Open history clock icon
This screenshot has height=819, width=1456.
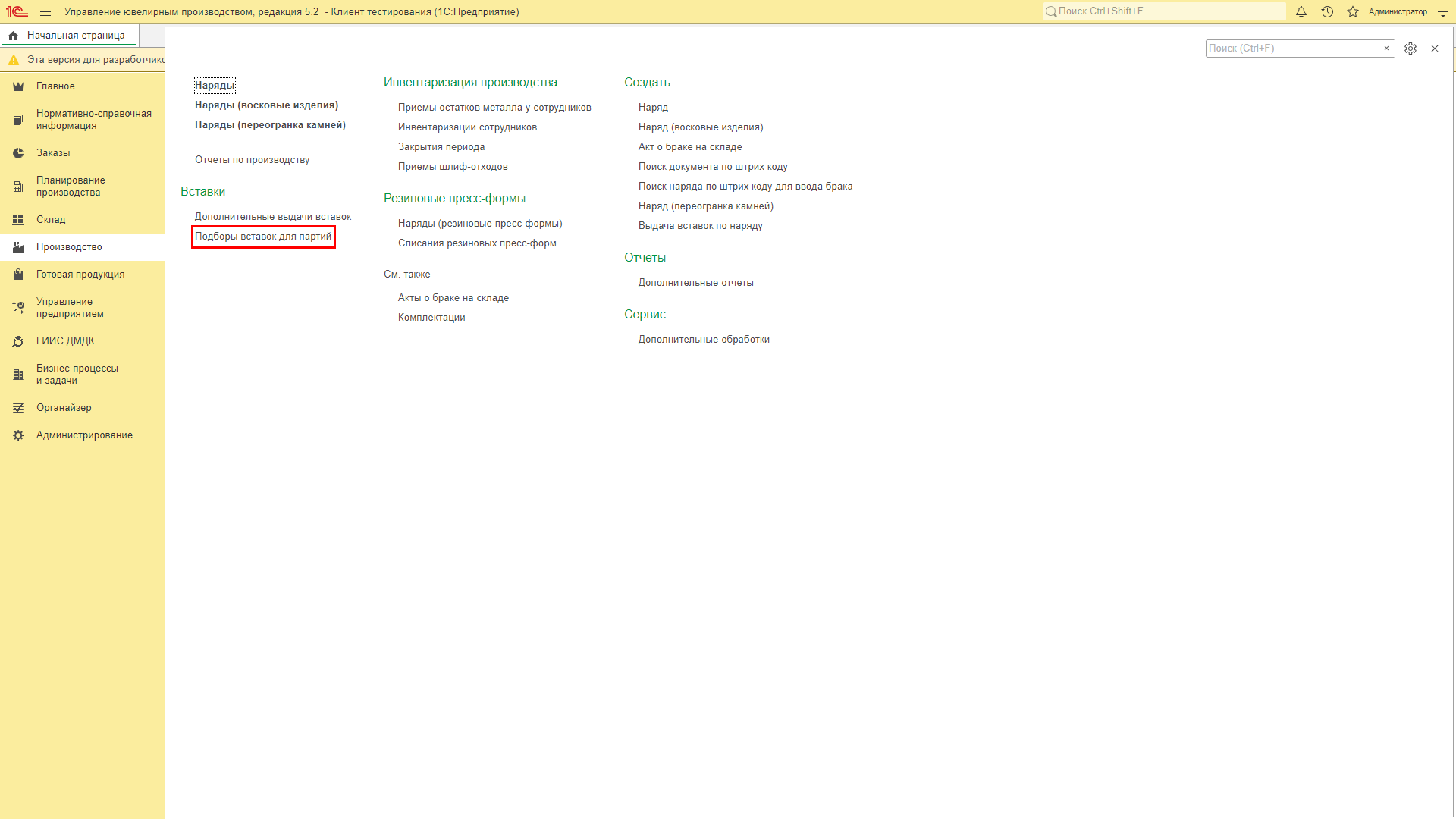click(x=1327, y=12)
